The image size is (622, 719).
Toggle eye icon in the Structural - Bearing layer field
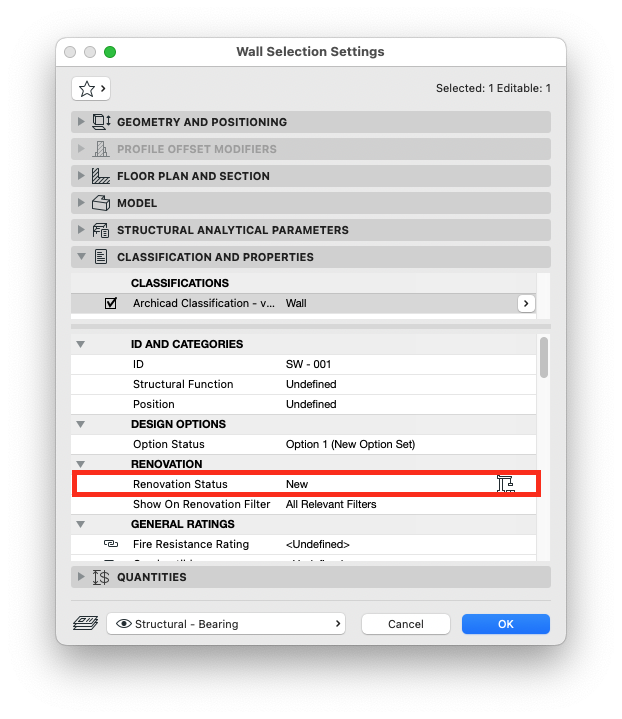[x=124, y=624]
